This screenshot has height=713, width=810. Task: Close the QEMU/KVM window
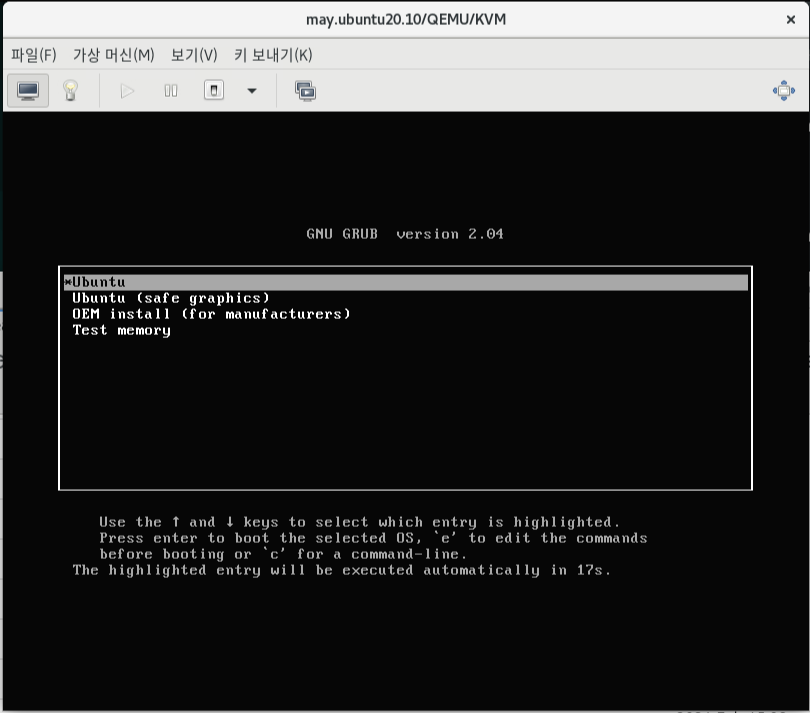coord(790,20)
